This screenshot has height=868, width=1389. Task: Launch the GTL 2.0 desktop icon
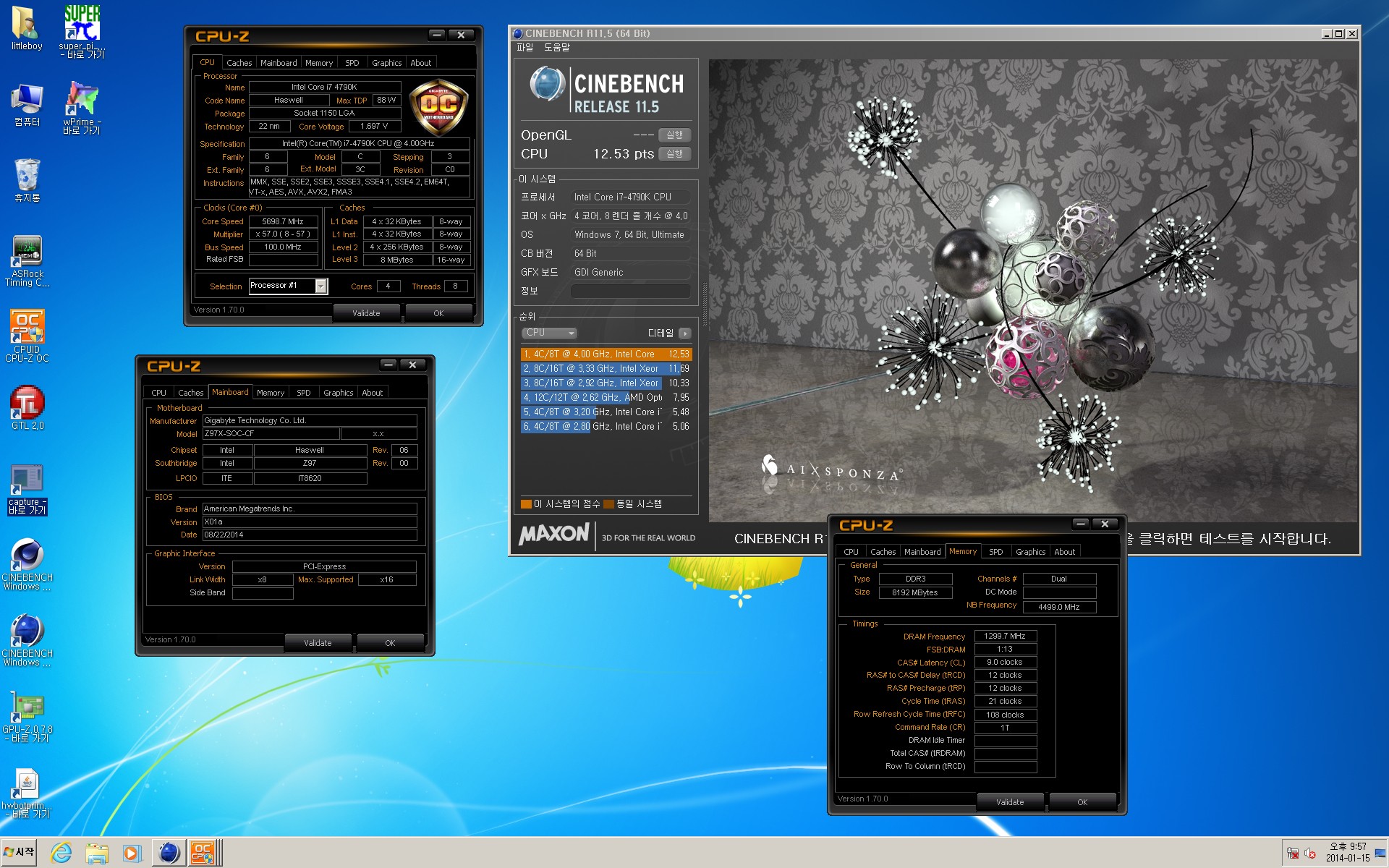(x=27, y=408)
